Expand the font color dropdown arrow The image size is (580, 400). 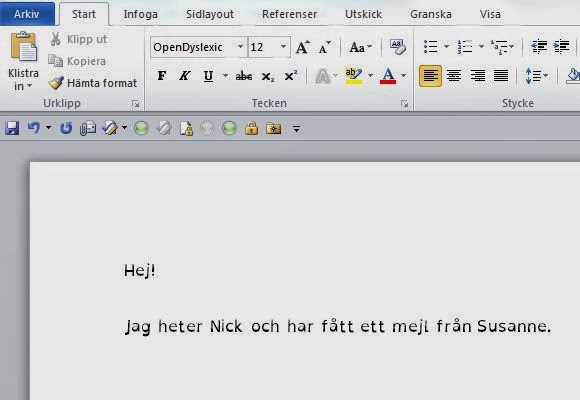[x=404, y=76]
